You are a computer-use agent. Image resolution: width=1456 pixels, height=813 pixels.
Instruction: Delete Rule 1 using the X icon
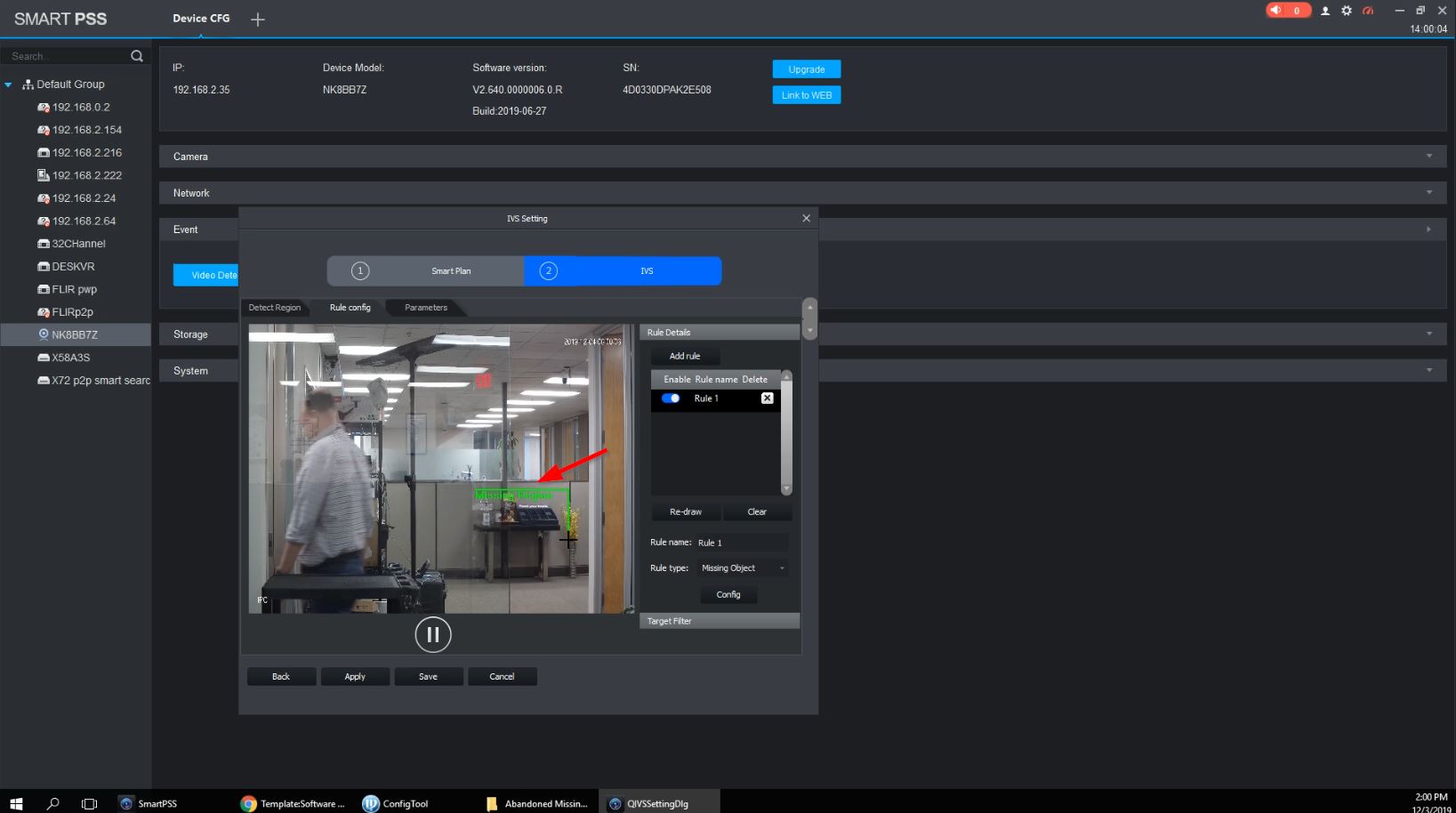pos(767,398)
